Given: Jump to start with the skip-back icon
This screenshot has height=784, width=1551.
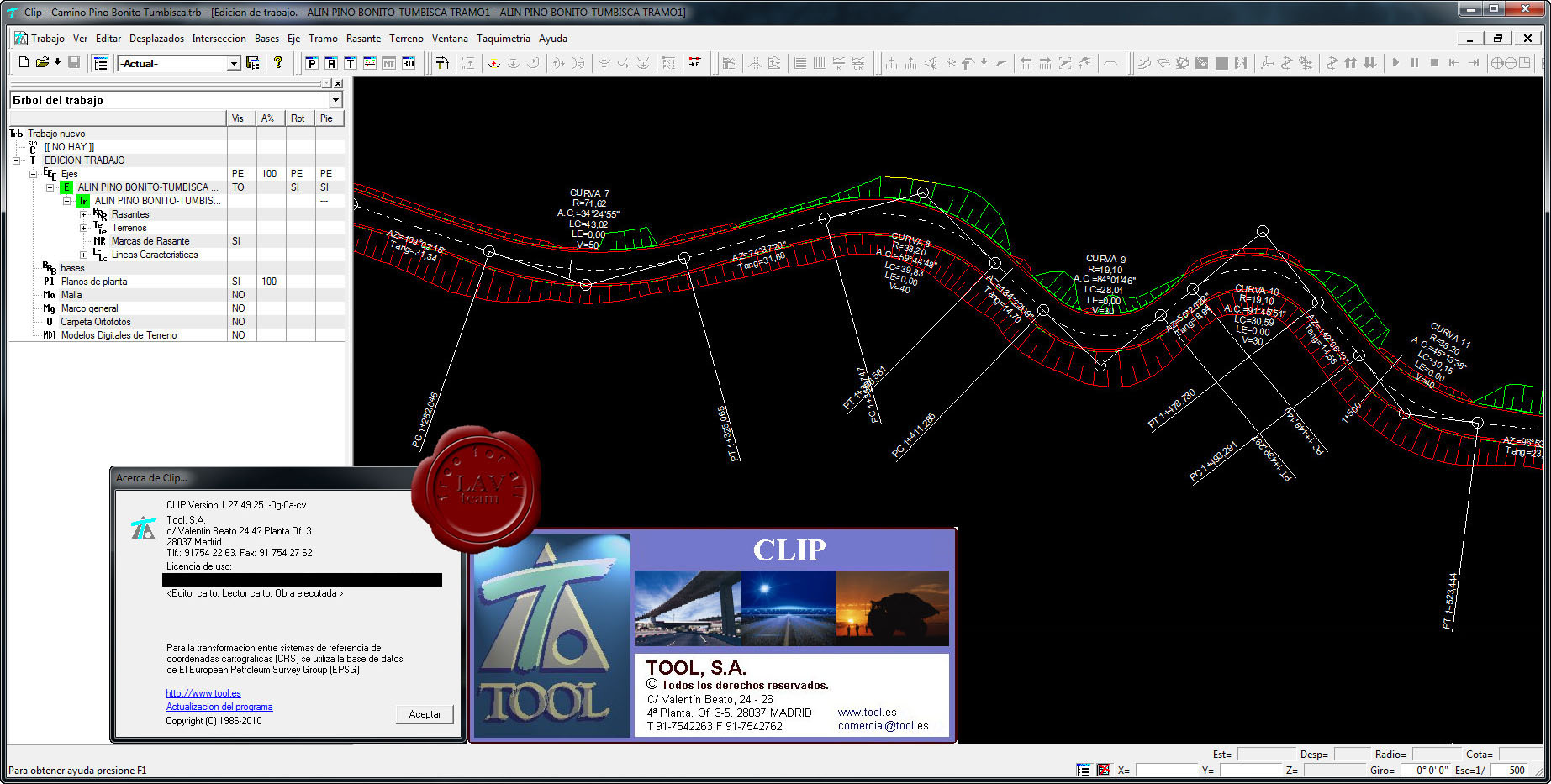Looking at the screenshot, I should [x=1453, y=63].
